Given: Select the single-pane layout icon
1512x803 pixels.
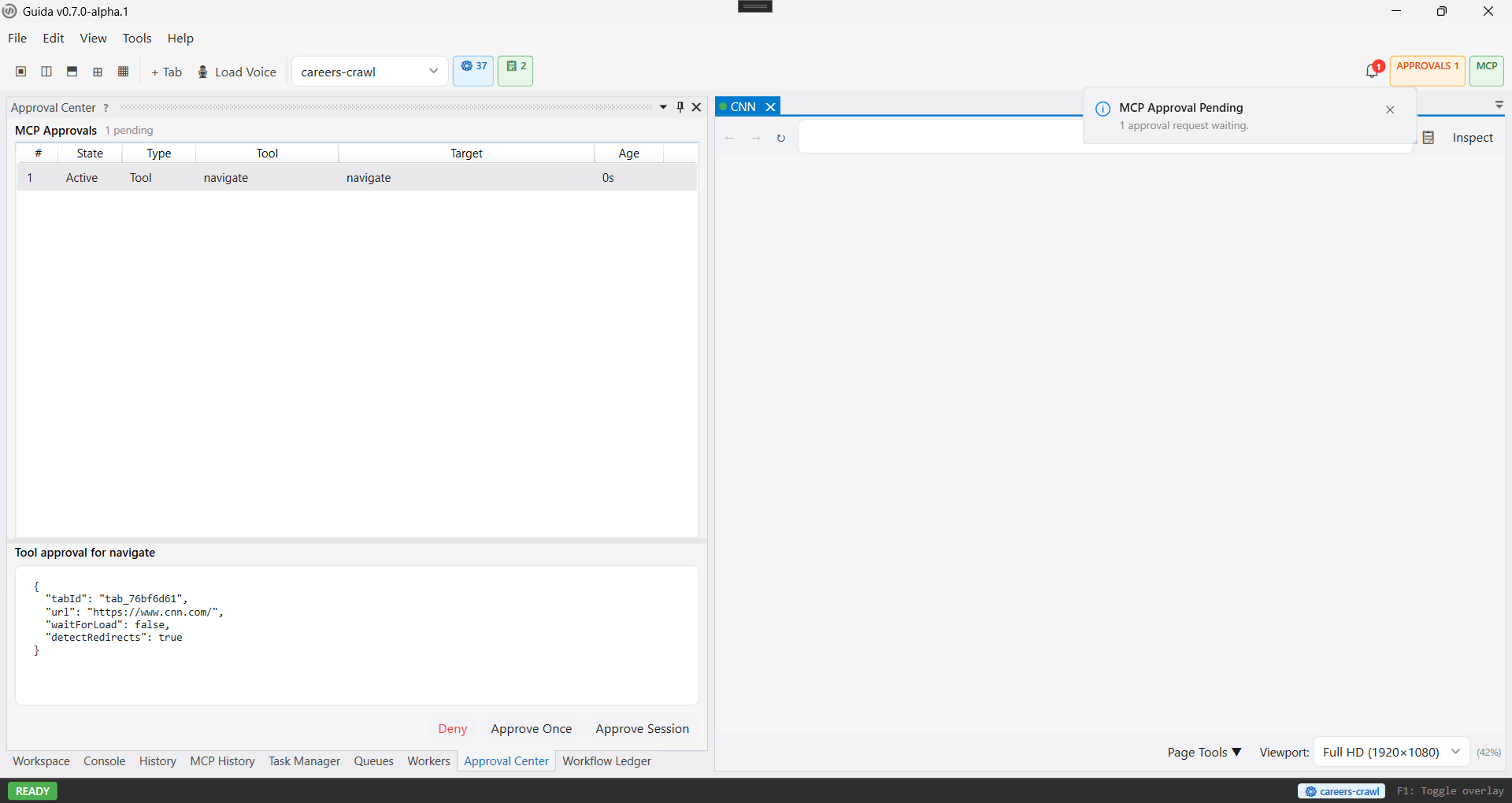Looking at the screenshot, I should click(21, 72).
